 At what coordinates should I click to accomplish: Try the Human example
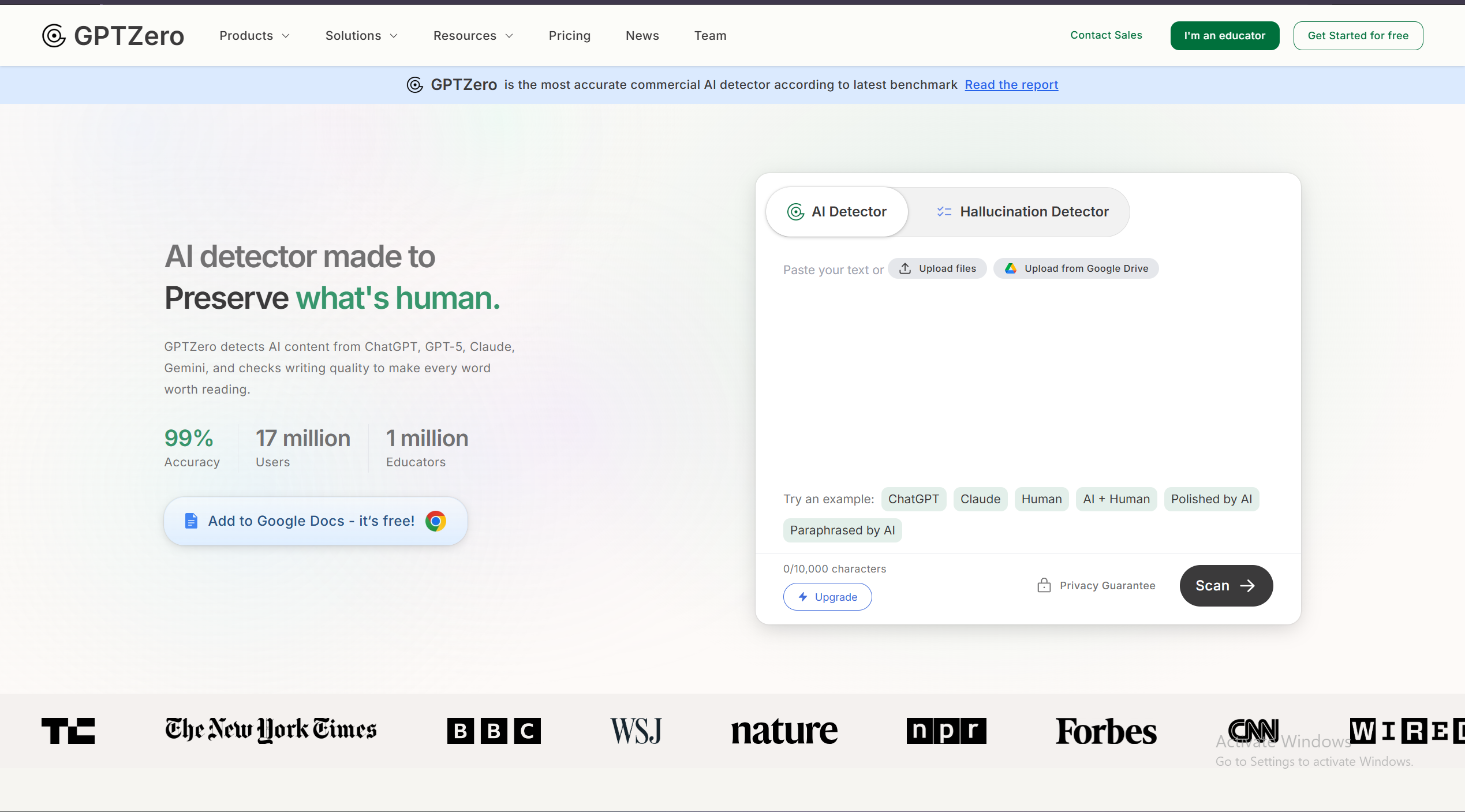1041,499
